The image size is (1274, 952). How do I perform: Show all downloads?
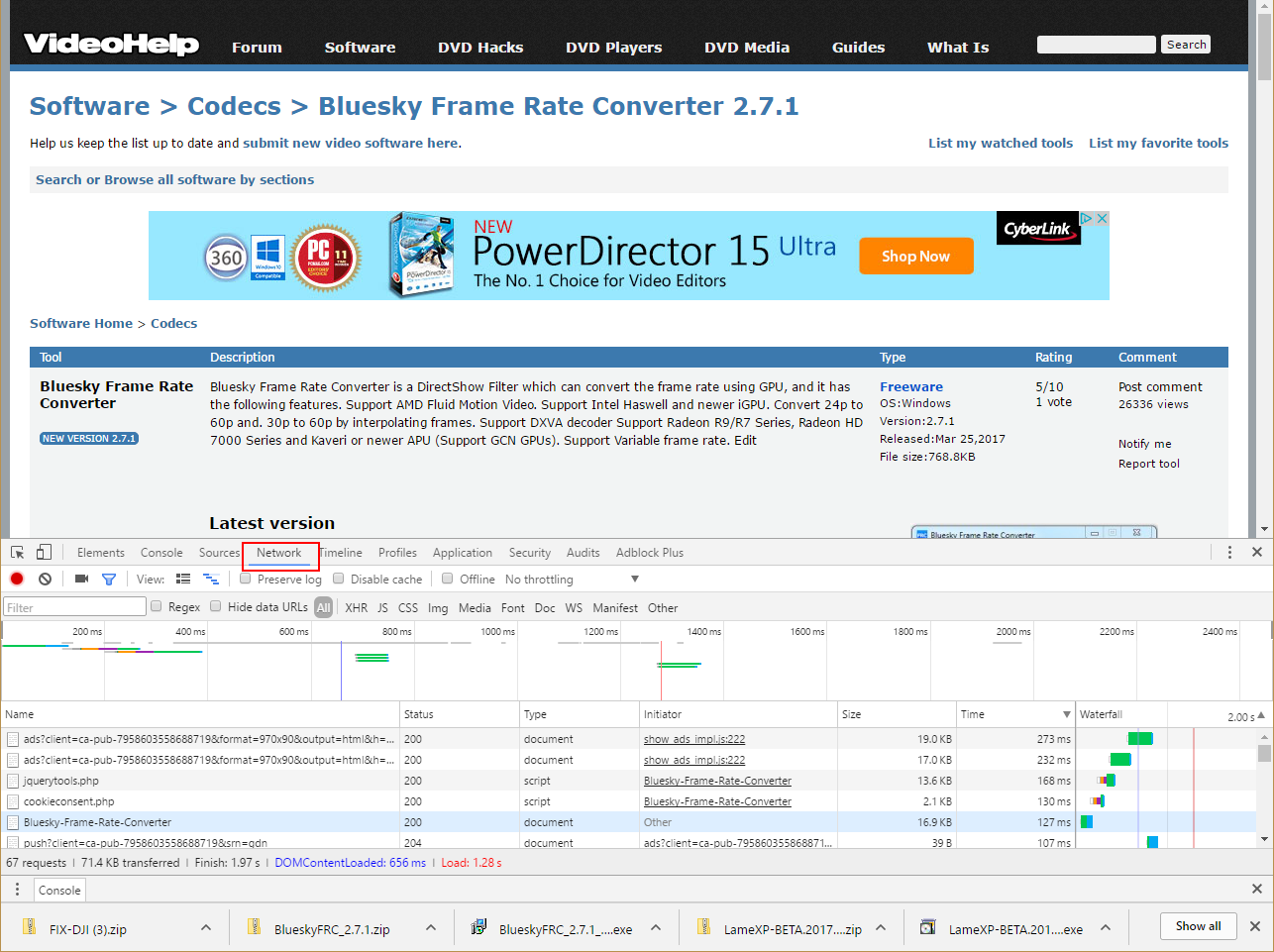click(x=1199, y=926)
